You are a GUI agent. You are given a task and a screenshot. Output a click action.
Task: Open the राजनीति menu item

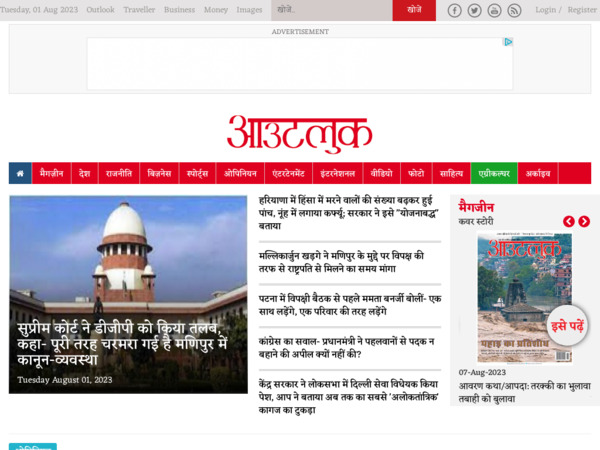coord(119,173)
